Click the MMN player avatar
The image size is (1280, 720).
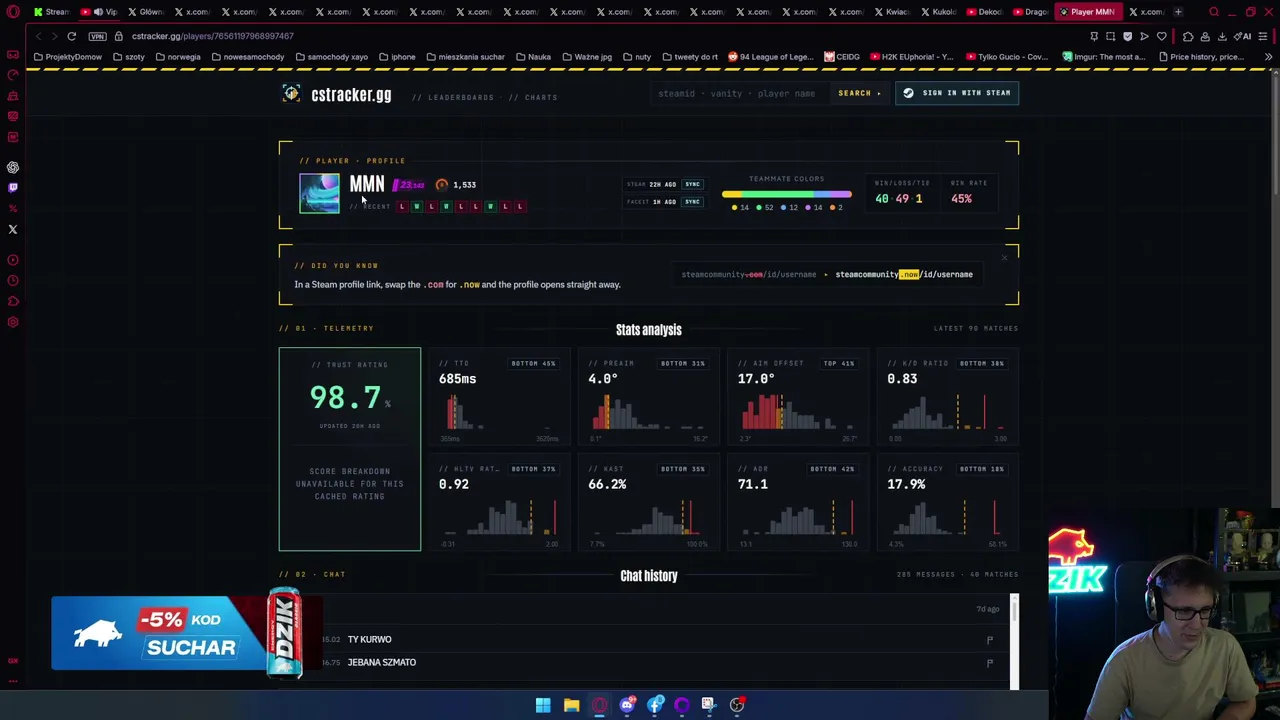[x=319, y=193]
